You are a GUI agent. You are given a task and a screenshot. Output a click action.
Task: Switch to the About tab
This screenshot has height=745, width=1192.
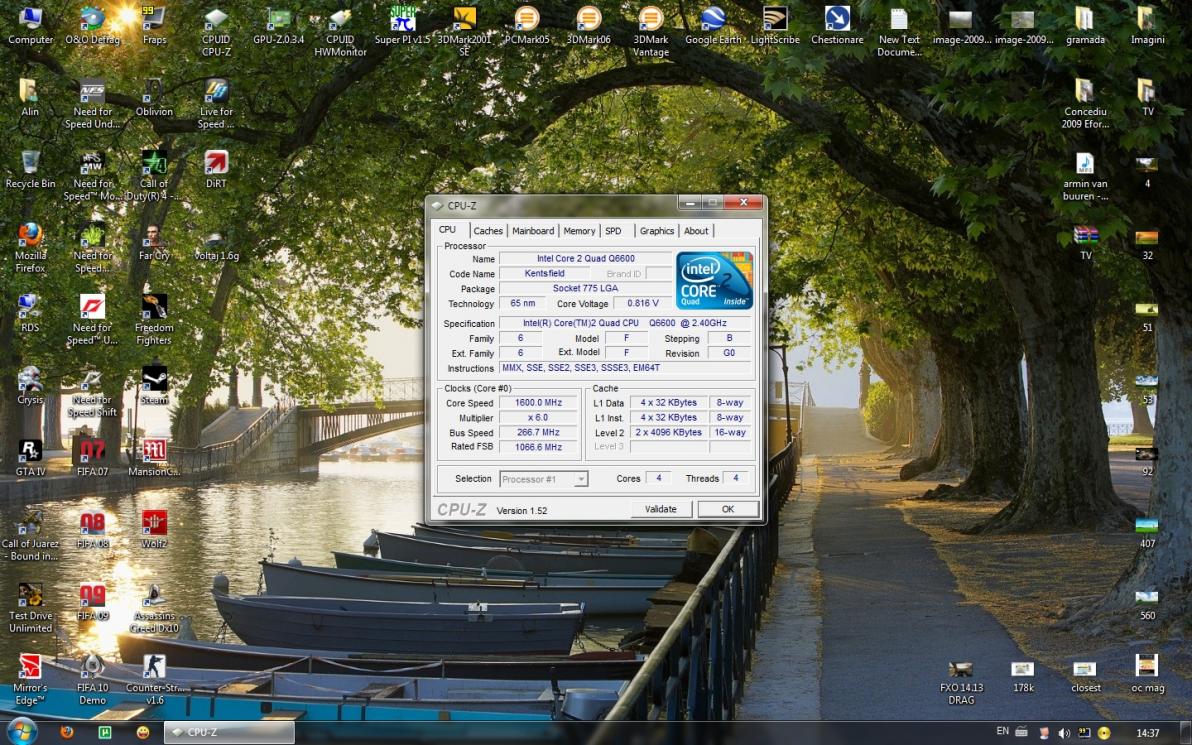(x=696, y=231)
